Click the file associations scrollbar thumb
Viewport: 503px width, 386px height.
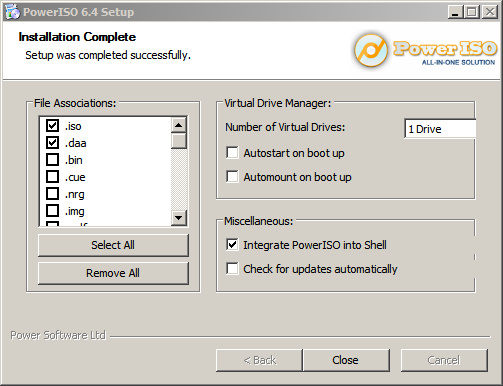coord(179,141)
